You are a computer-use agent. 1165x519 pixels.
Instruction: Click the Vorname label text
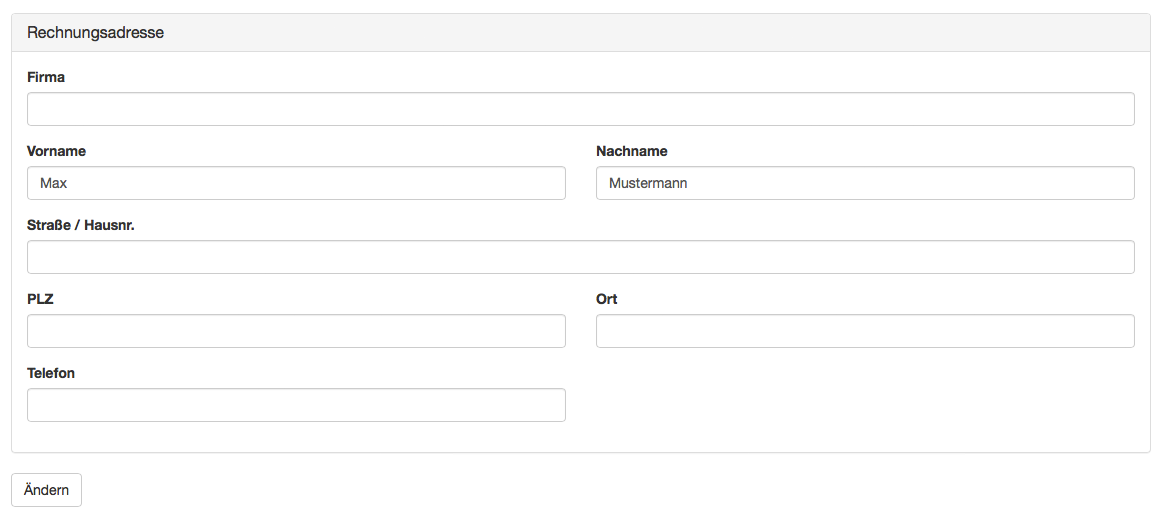56,151
